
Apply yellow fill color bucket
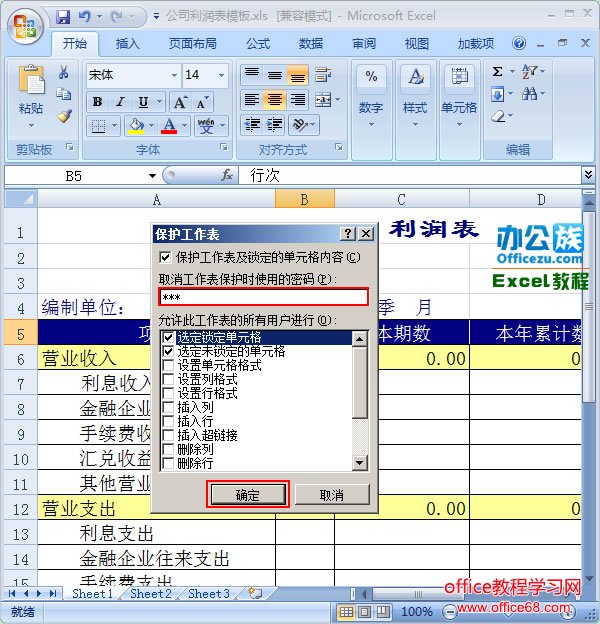(x=136, y=126)
